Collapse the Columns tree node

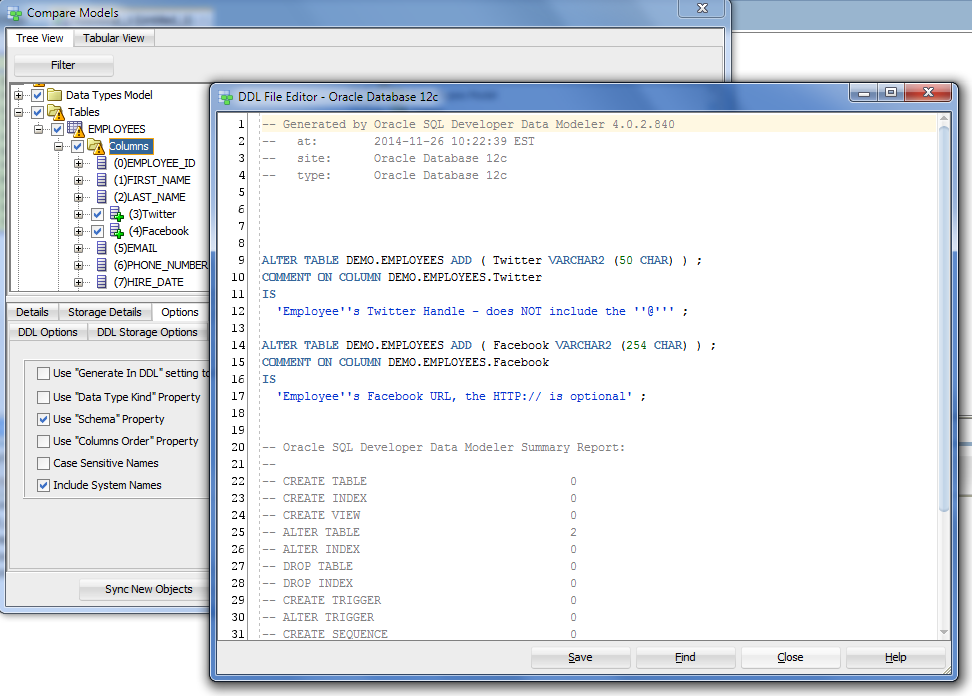click(x=58, y=146)
